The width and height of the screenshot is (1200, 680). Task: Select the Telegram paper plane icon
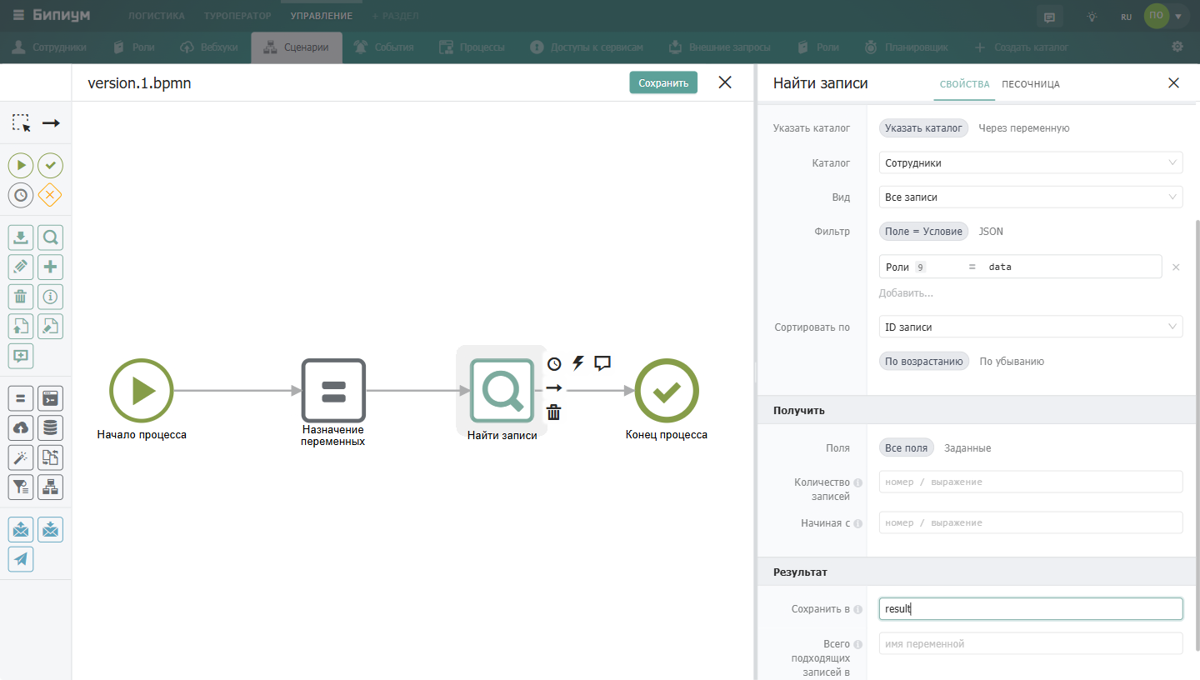(x=21, y=559)
